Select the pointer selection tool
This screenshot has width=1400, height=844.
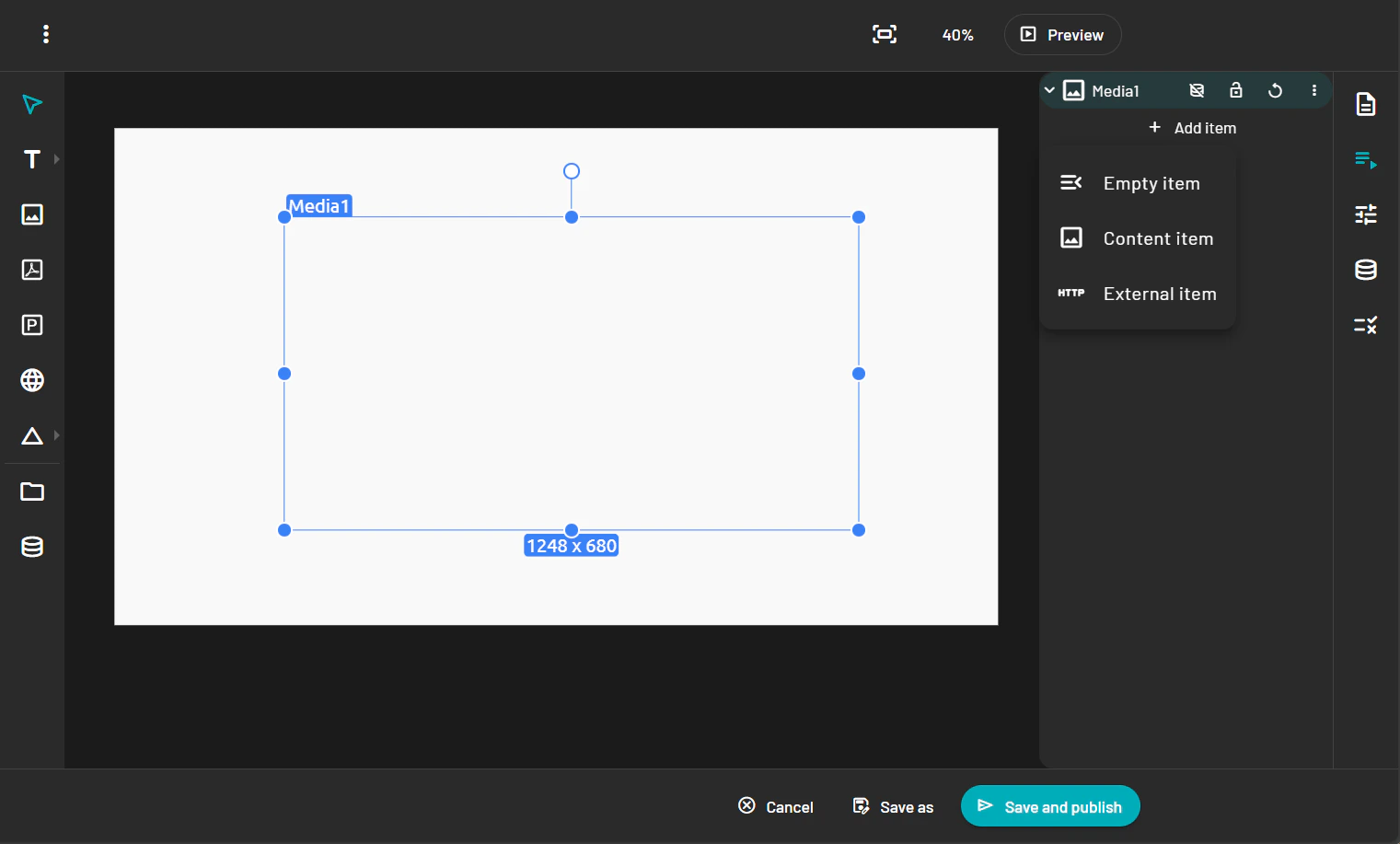[x=32, y=104]
